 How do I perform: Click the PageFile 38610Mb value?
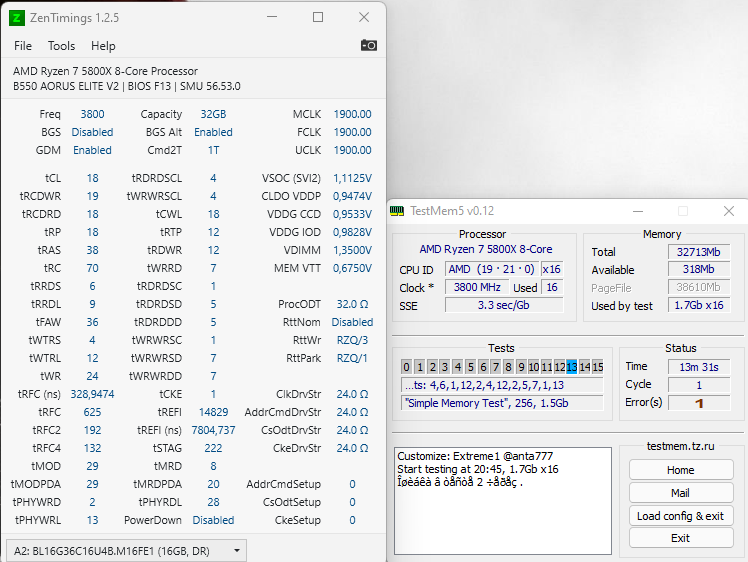tap(699, 287)
